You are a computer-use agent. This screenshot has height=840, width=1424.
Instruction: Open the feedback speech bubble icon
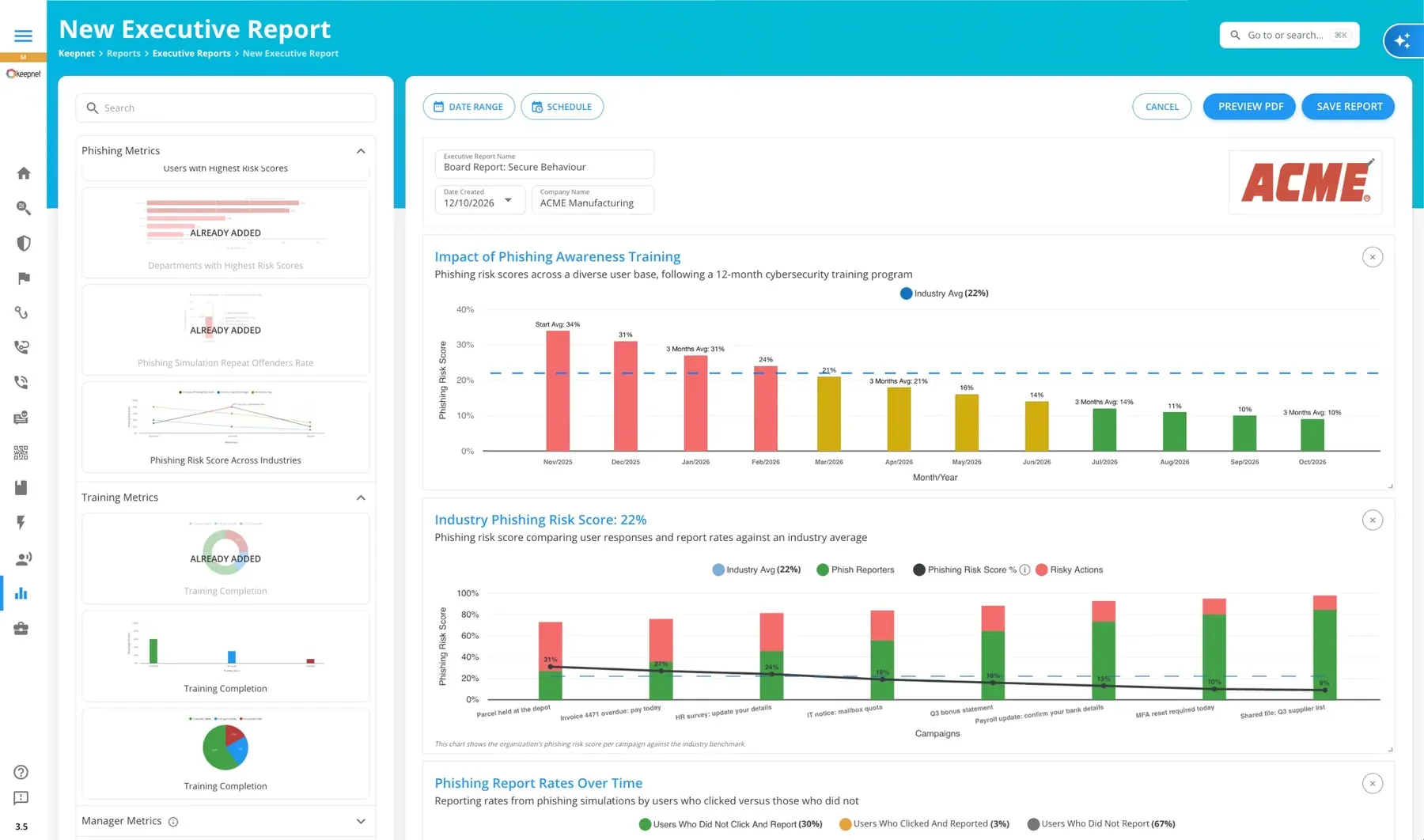coord(21,799)
